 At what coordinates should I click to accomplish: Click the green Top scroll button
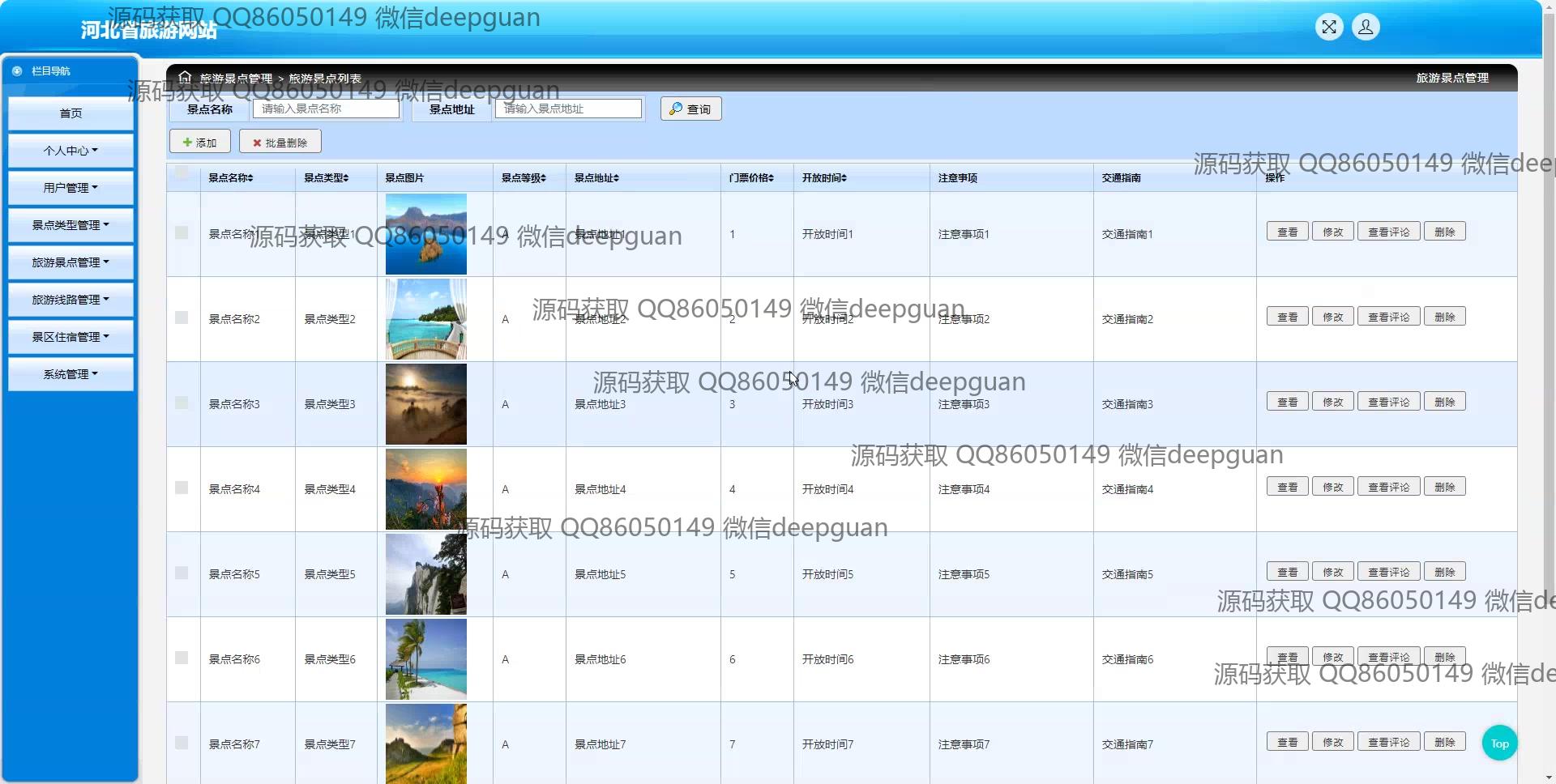pos(1499,744)
